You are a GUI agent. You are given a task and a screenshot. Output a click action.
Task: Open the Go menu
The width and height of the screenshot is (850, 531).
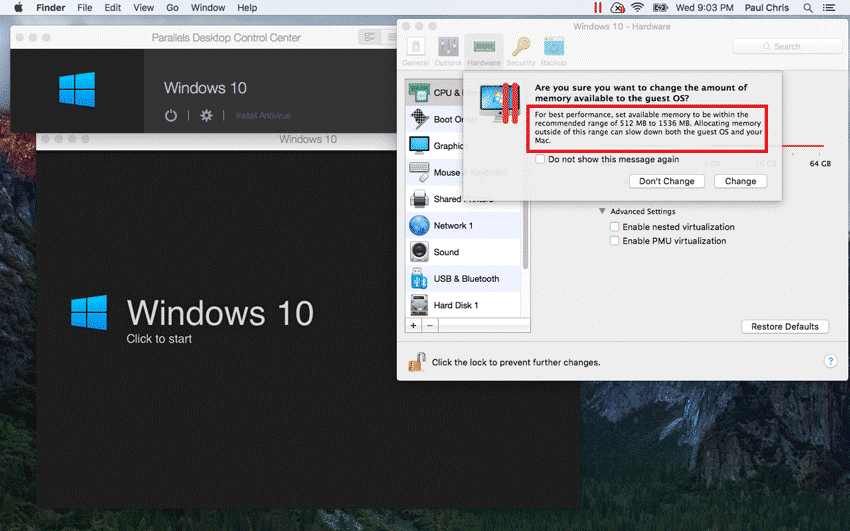(172, 8)
